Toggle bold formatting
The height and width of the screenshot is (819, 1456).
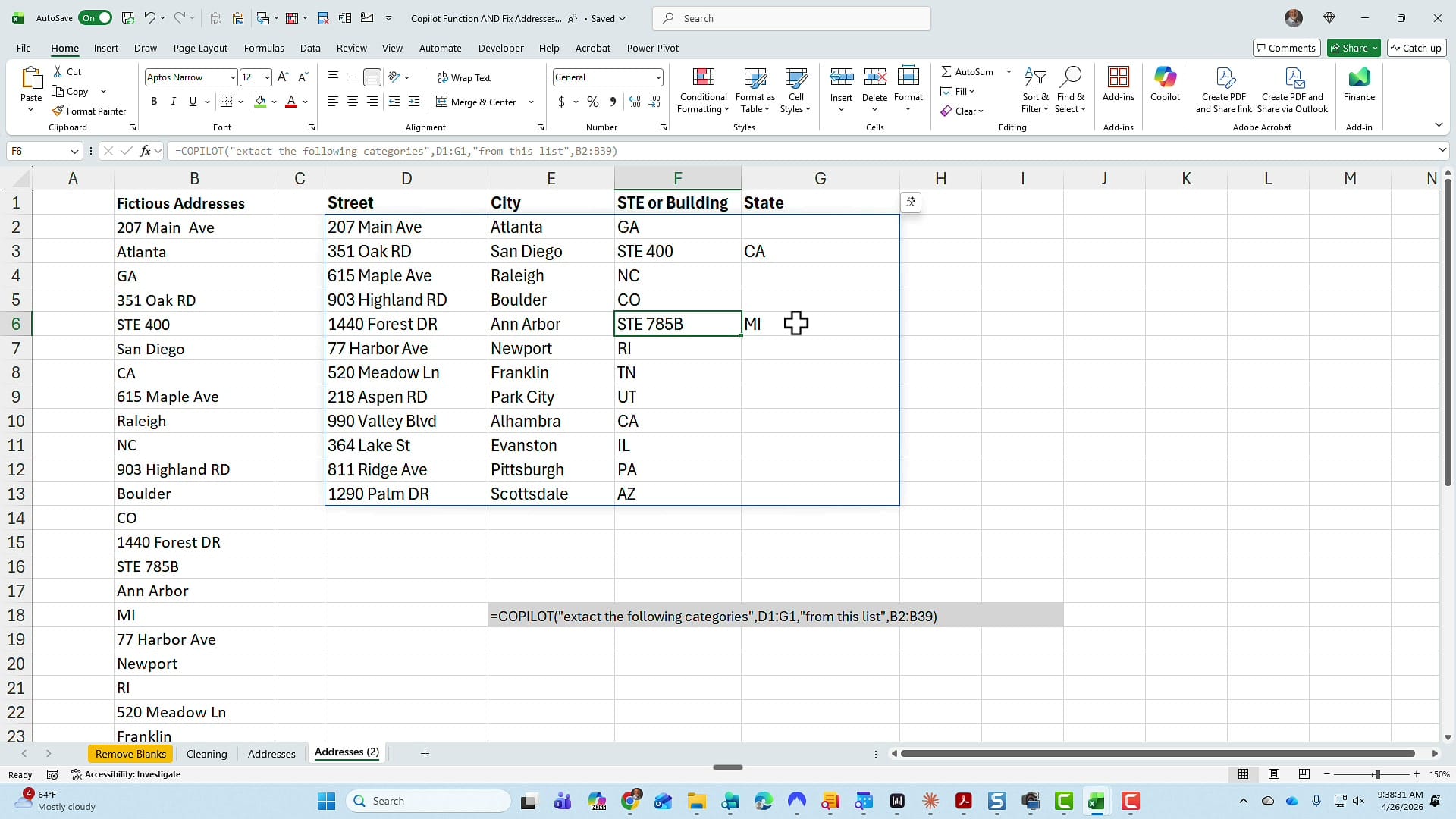click(x=153, y=101)
